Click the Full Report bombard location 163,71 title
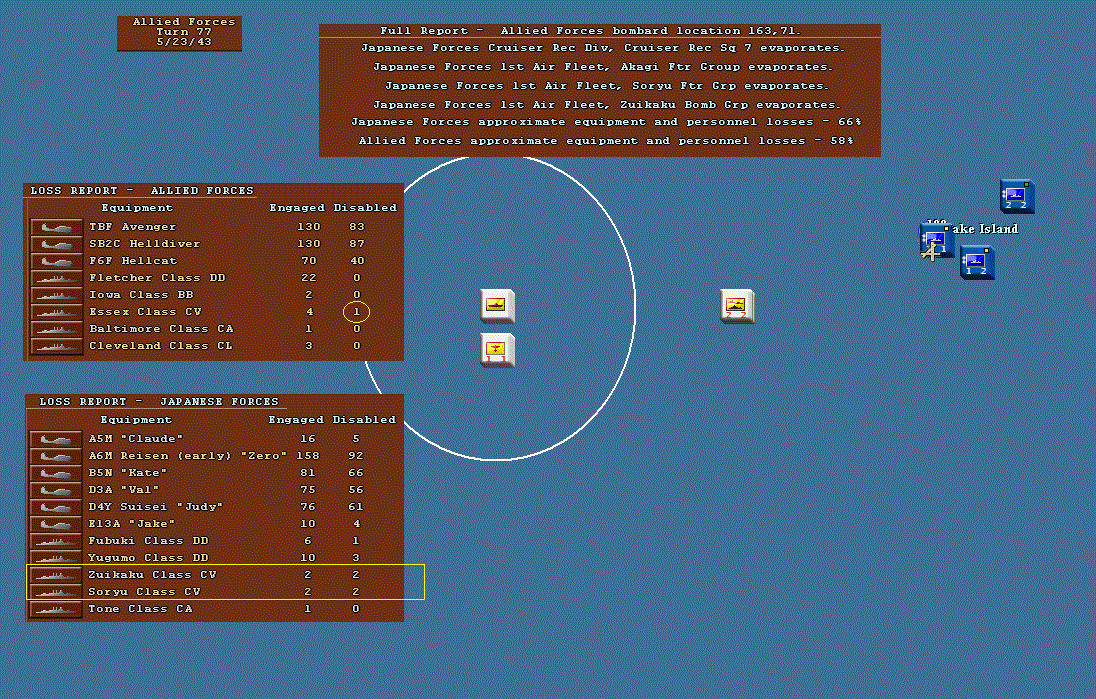Screen dimensions: 1096x699 (x=591, y=31)
